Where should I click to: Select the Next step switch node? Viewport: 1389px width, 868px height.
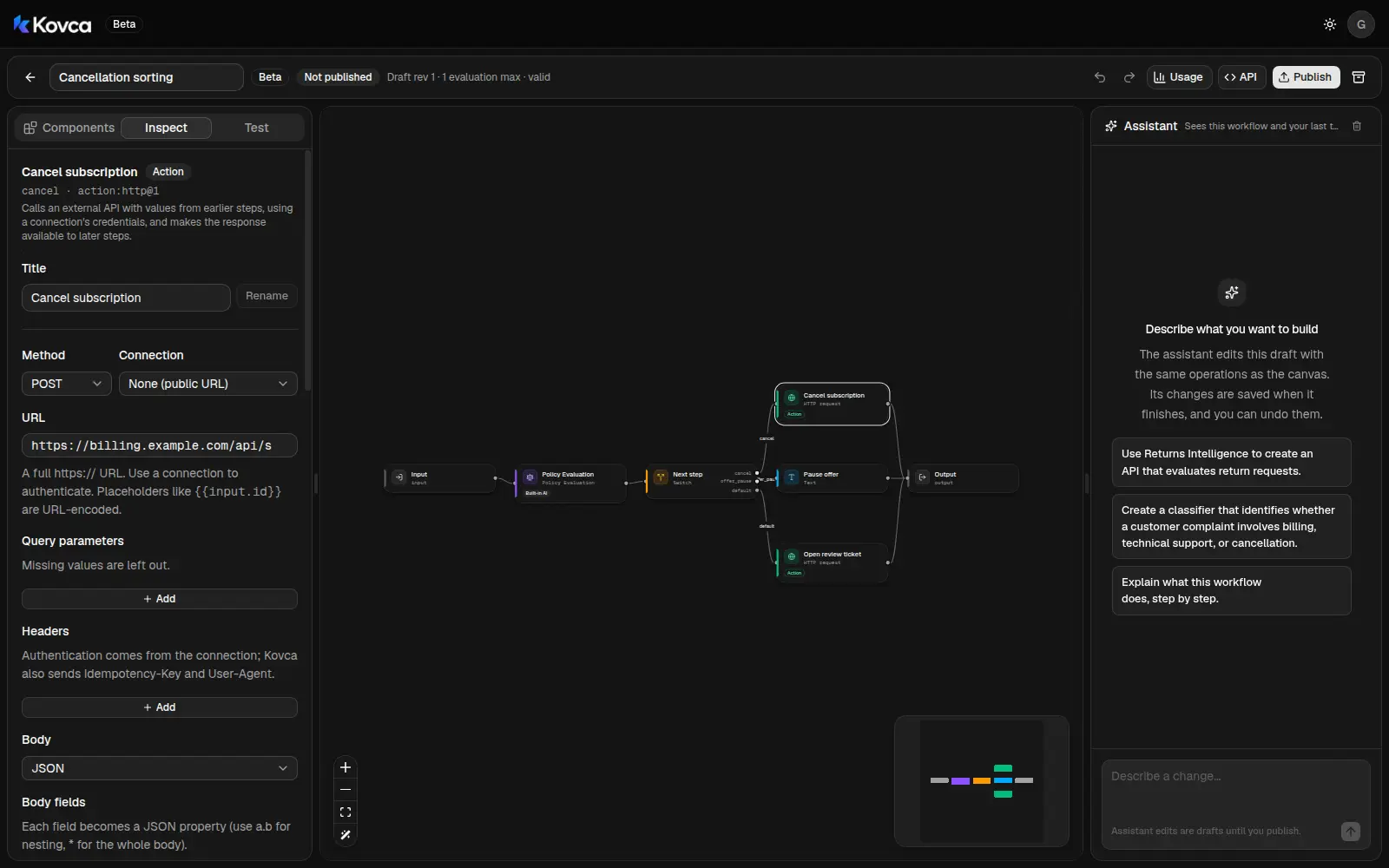(701, 480)
